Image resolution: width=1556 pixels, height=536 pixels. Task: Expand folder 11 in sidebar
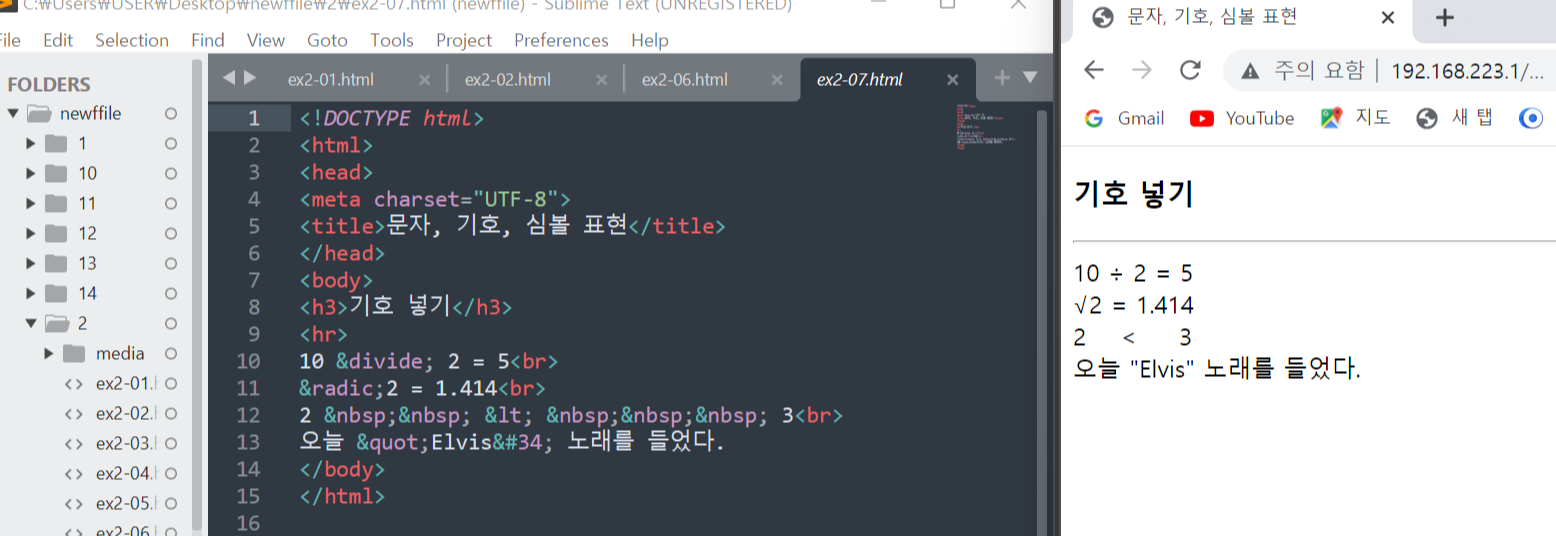(32, 204)
